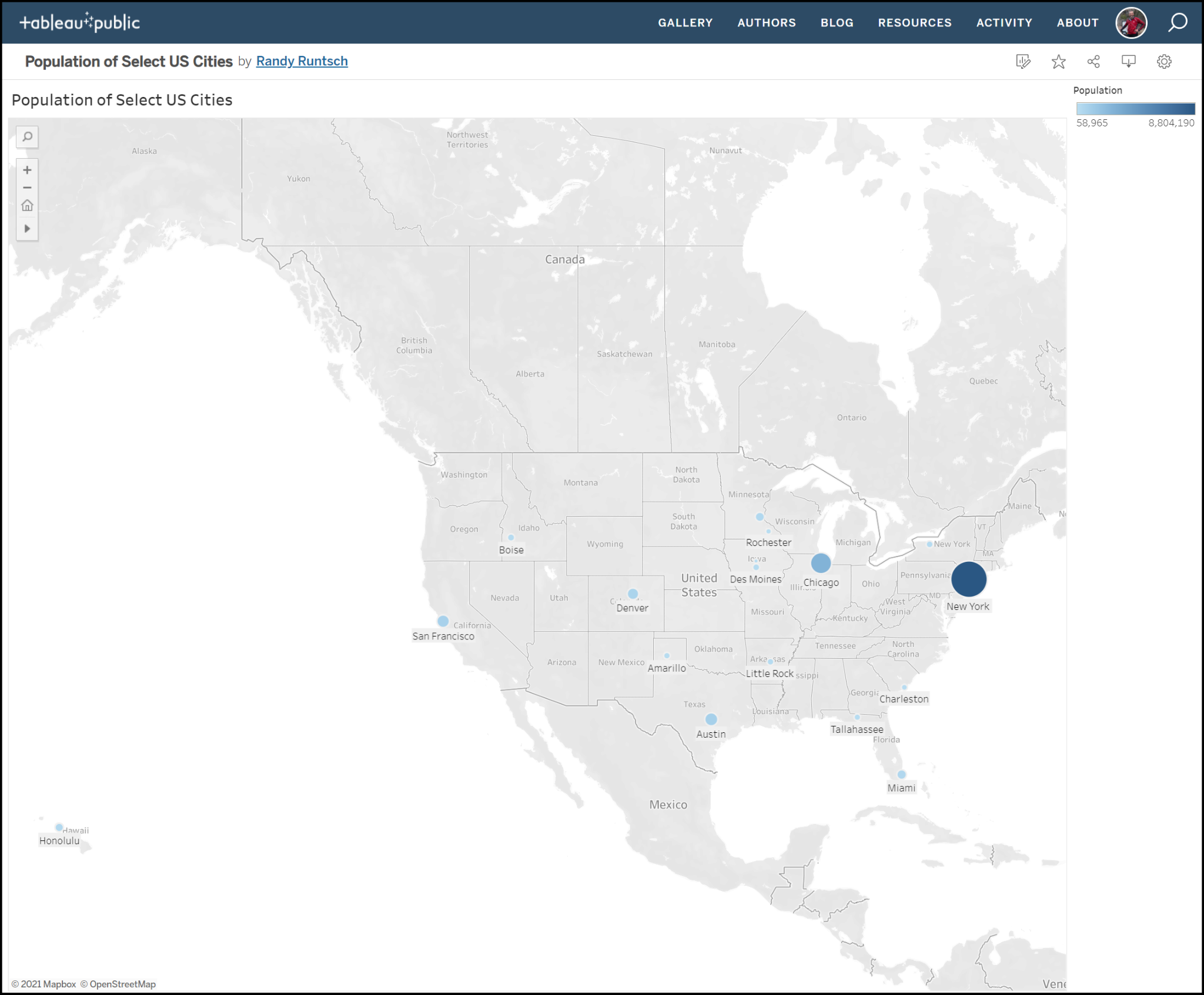Open the site search magnifier in the header
This screenshot has height=995, width=1204.
pyautogui.click(x=1178, y=23)
